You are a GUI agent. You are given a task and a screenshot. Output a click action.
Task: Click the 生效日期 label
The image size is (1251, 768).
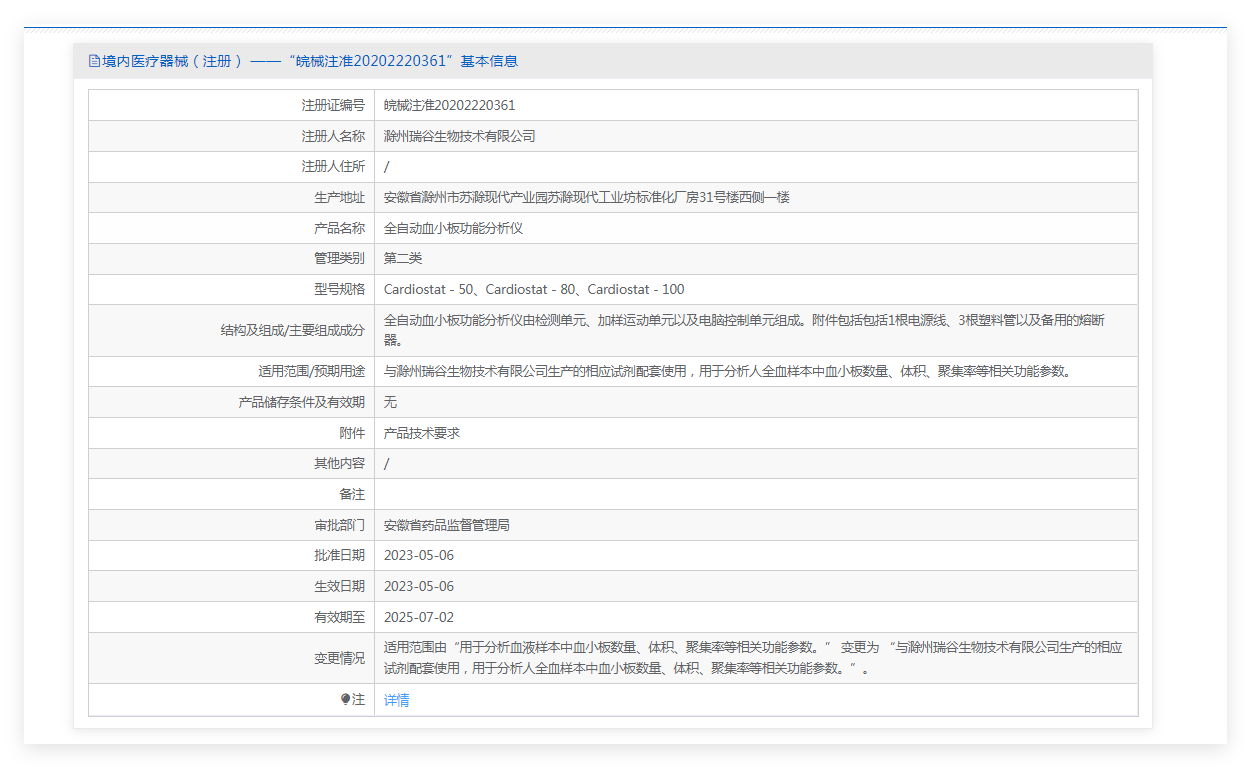pos(340,586)
